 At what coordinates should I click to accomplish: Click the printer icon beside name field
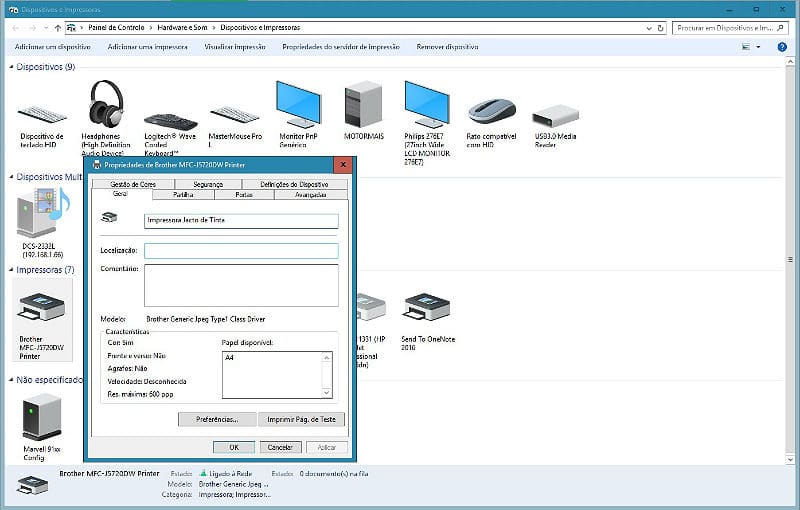(109, 218)
